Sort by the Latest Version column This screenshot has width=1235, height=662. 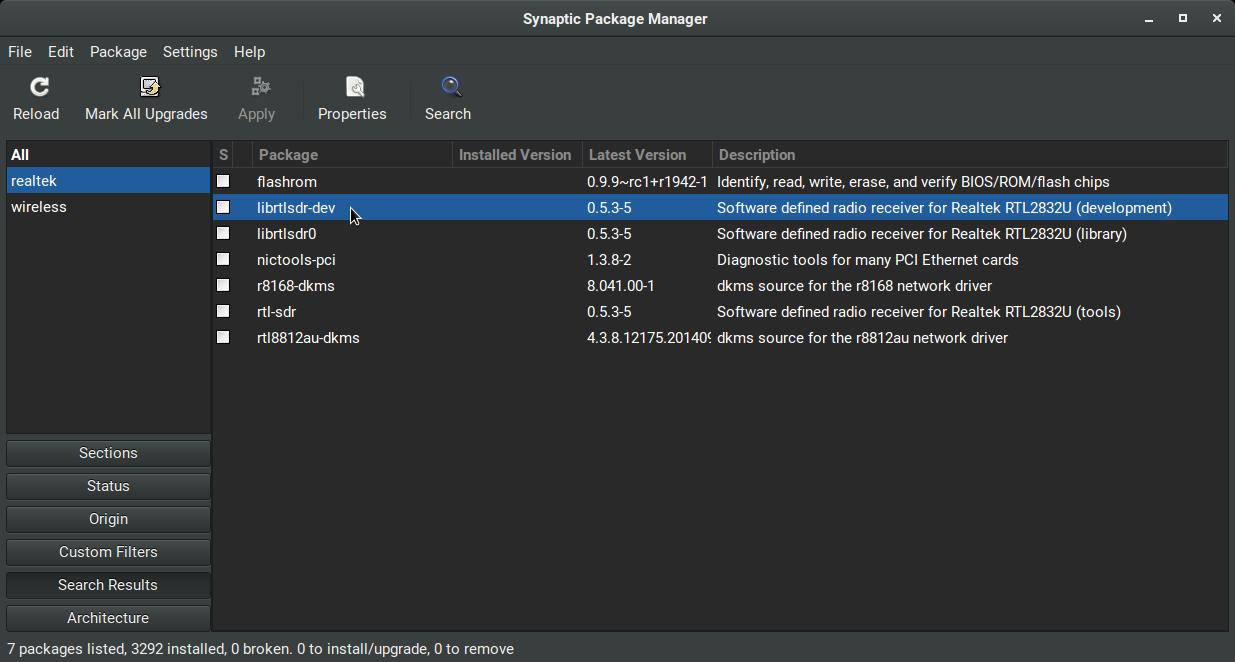pos(637,155)
